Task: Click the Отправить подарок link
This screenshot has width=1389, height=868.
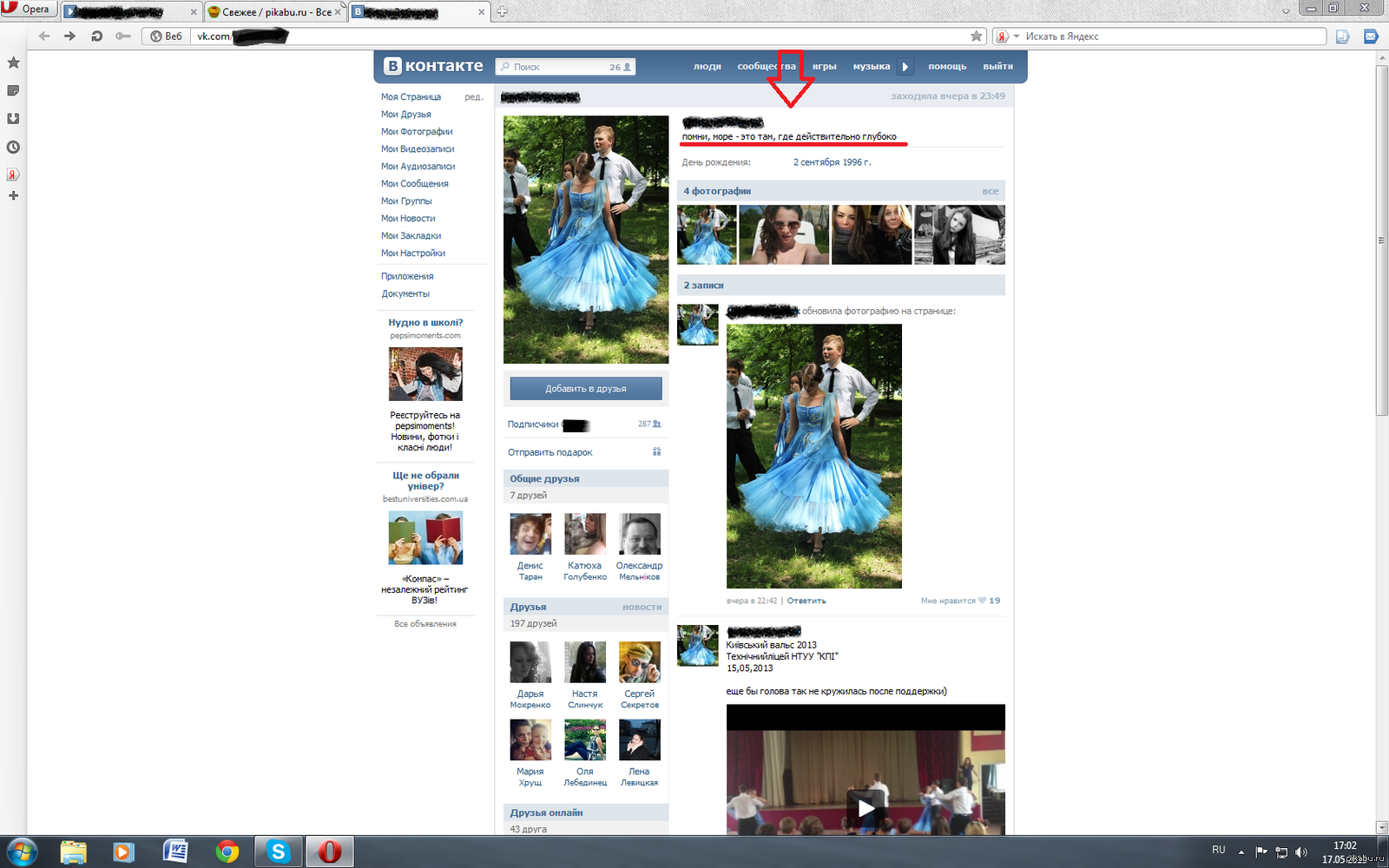Action: 550,452
